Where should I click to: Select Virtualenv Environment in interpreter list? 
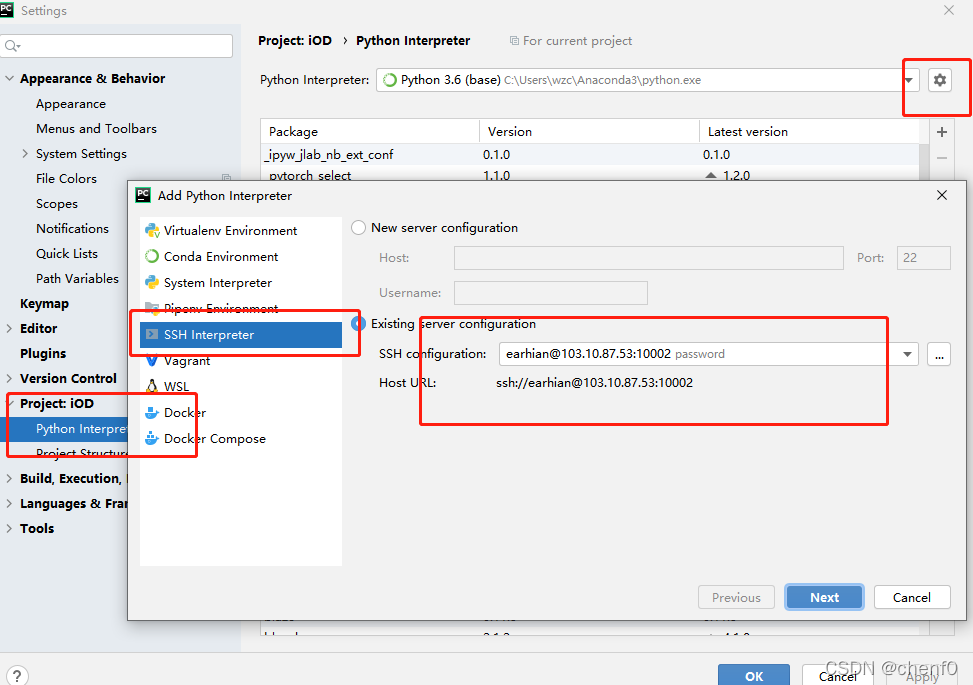pyautogui.click(x=241, y=230)
